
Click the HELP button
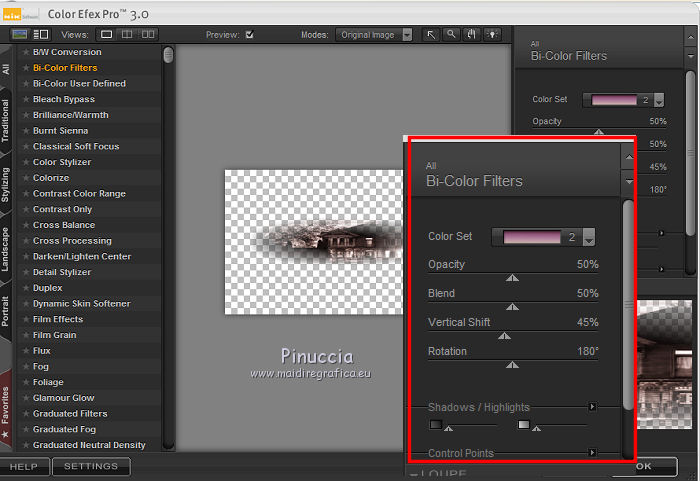tap(24, 467)
